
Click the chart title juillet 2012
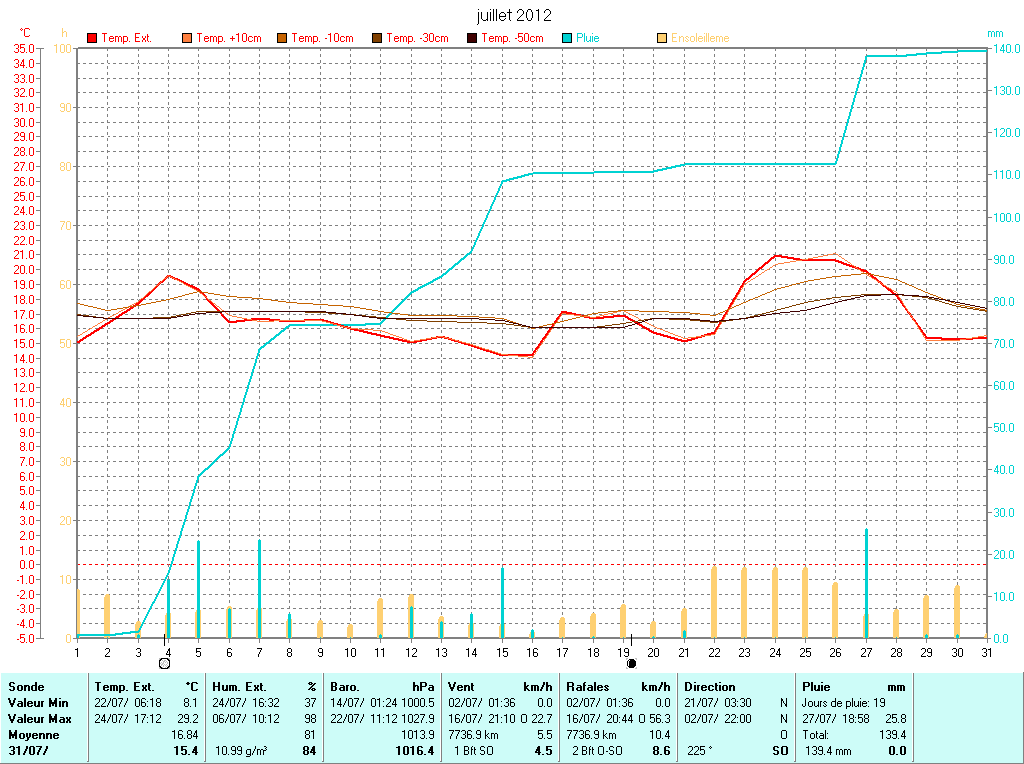coord(512,16)
